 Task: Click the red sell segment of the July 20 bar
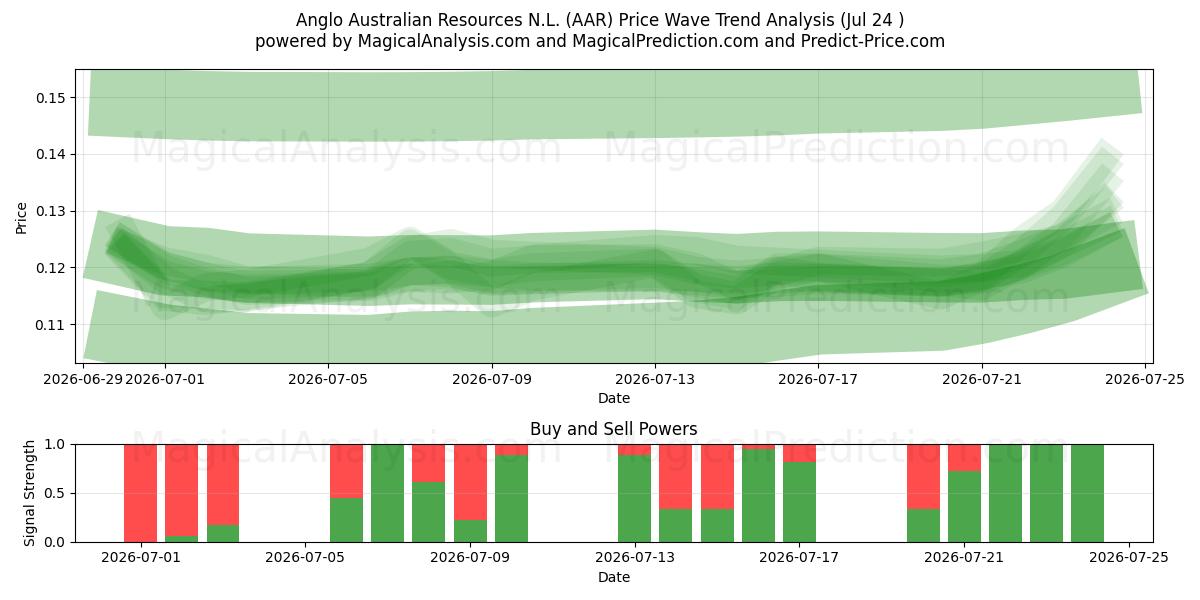click(x=923, y=477)
